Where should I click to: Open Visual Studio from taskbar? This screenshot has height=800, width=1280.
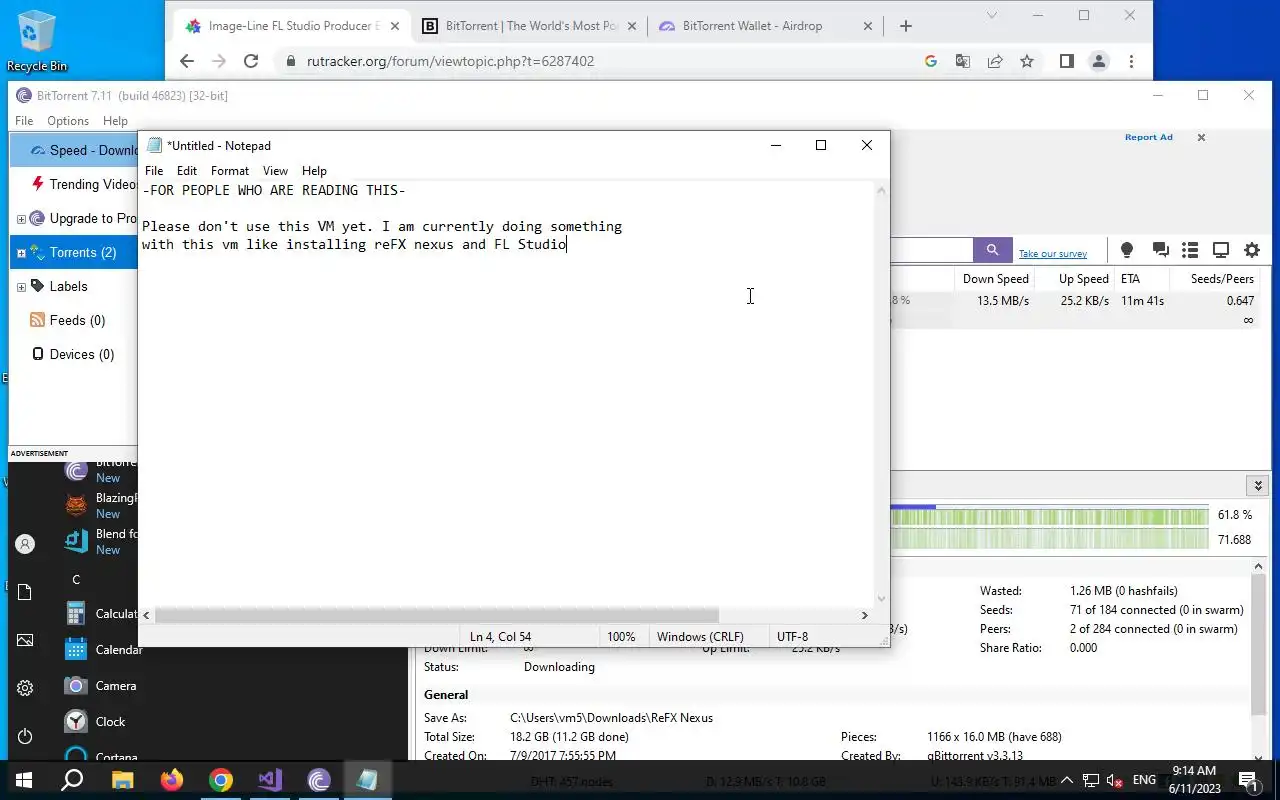point(270,780)
